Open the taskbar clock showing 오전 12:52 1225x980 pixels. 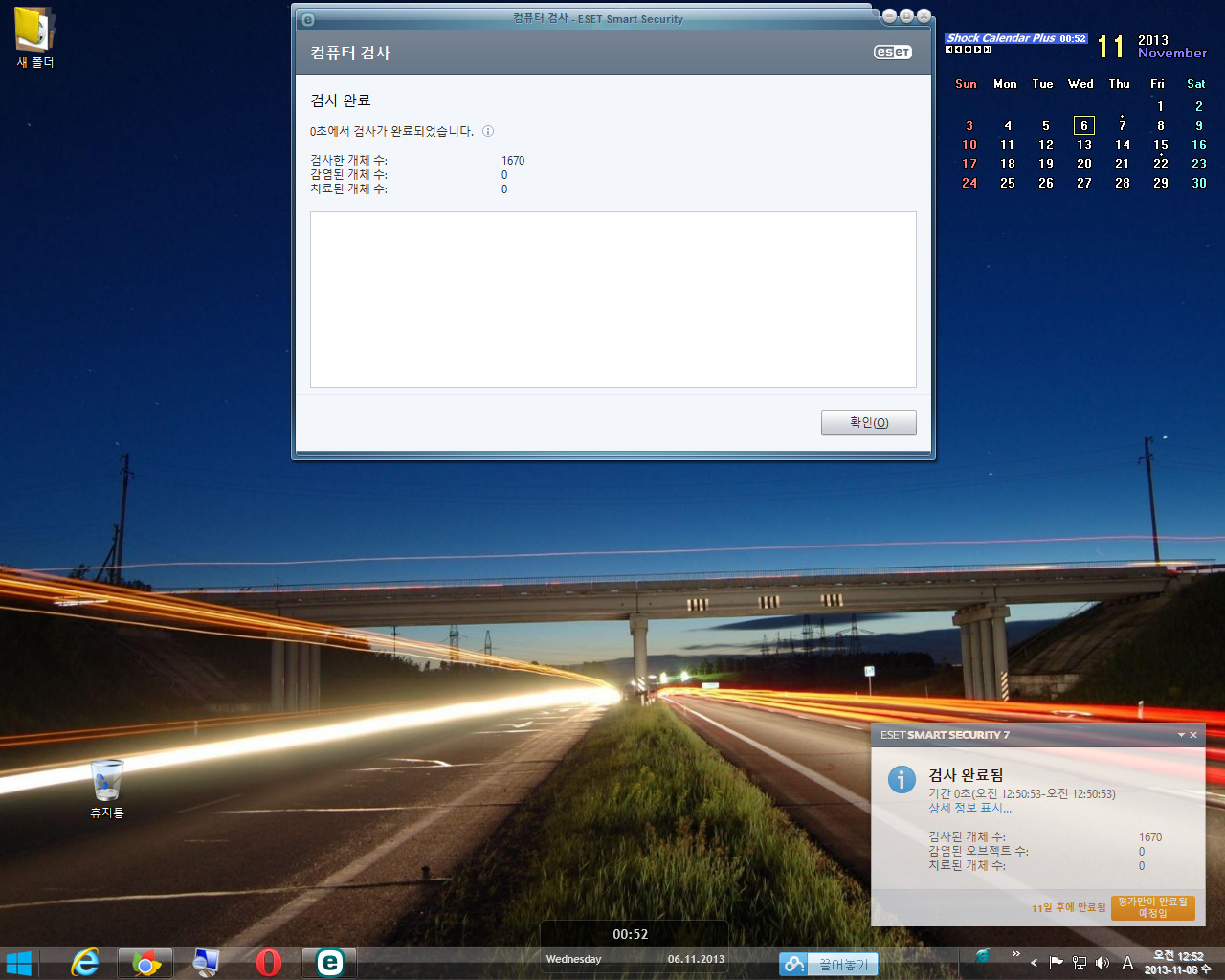(x=1178, y=963)
